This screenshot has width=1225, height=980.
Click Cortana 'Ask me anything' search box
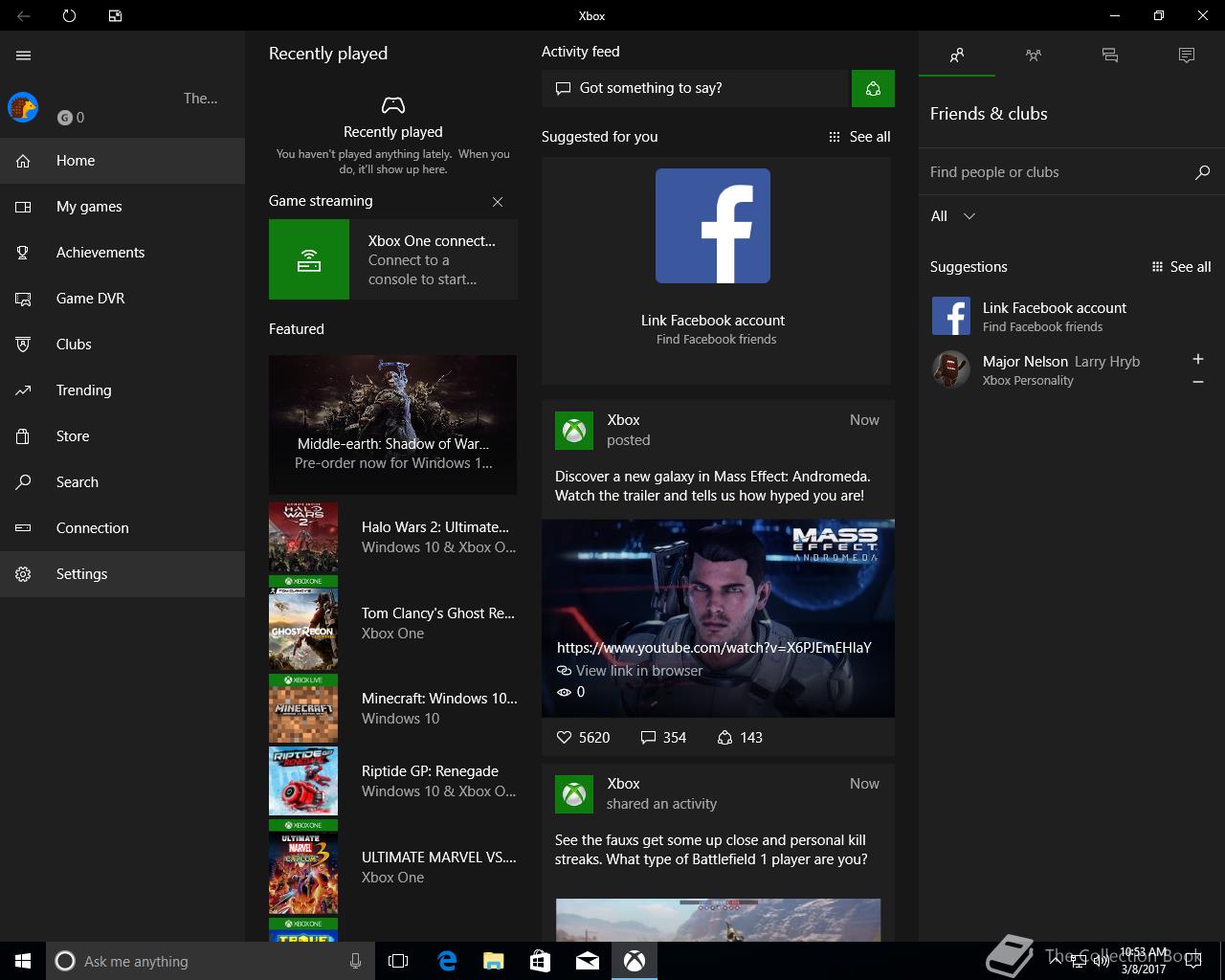click(x=209, y=961)
